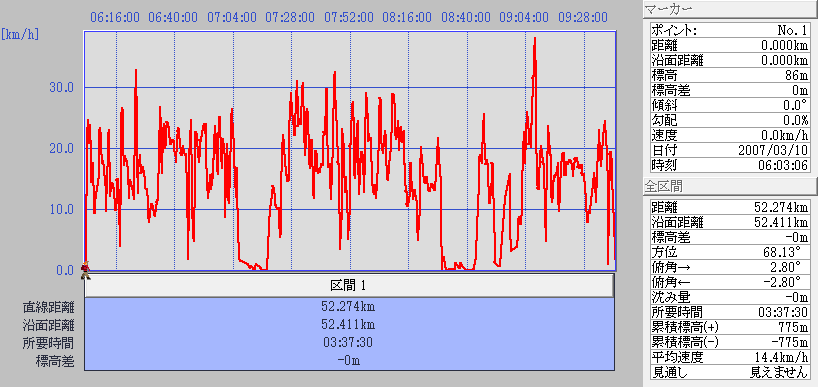
Task: Click the 07:28:00 time axis label
Action: 291,17
